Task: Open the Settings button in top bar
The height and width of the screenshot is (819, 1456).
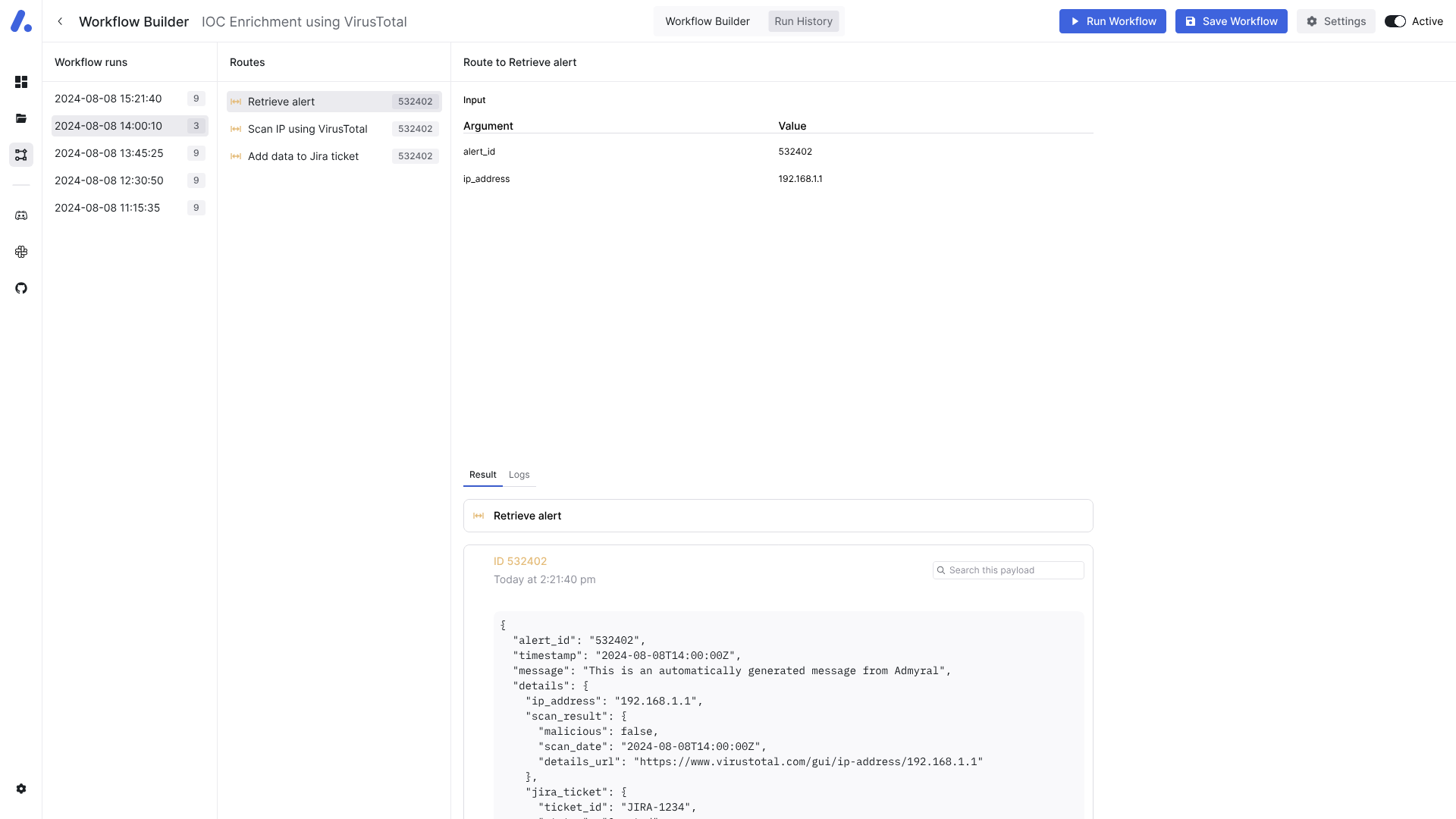Action: (1335, 21)
